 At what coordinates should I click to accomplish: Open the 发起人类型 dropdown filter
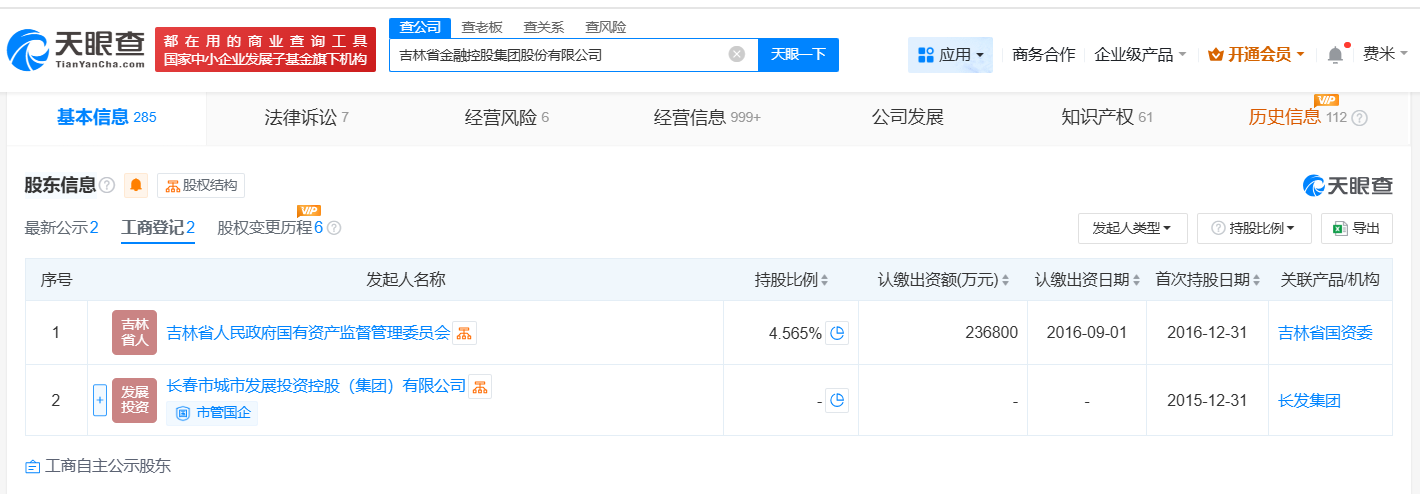(x=1132, y=228)
